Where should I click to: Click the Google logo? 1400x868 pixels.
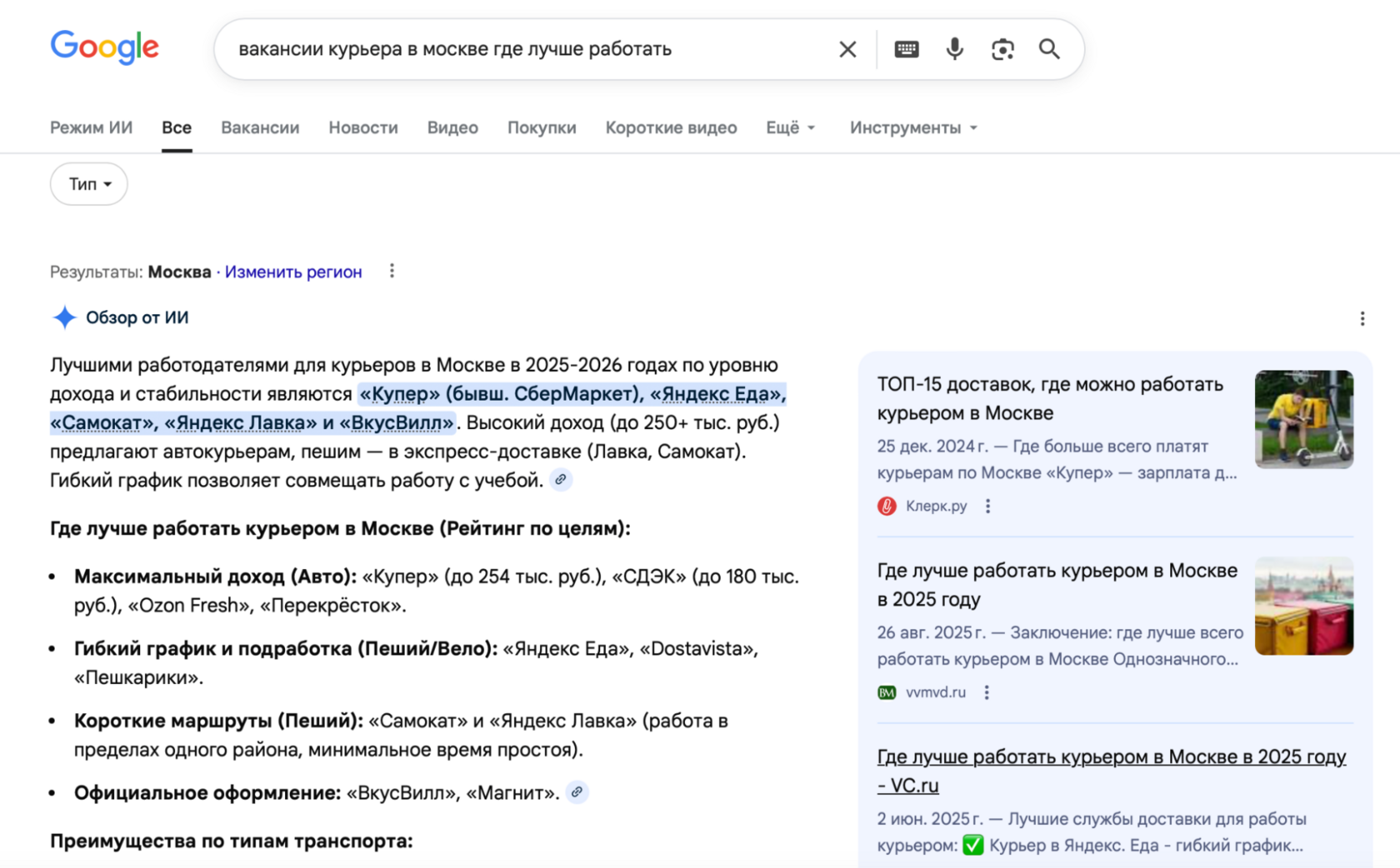(105, 47)
